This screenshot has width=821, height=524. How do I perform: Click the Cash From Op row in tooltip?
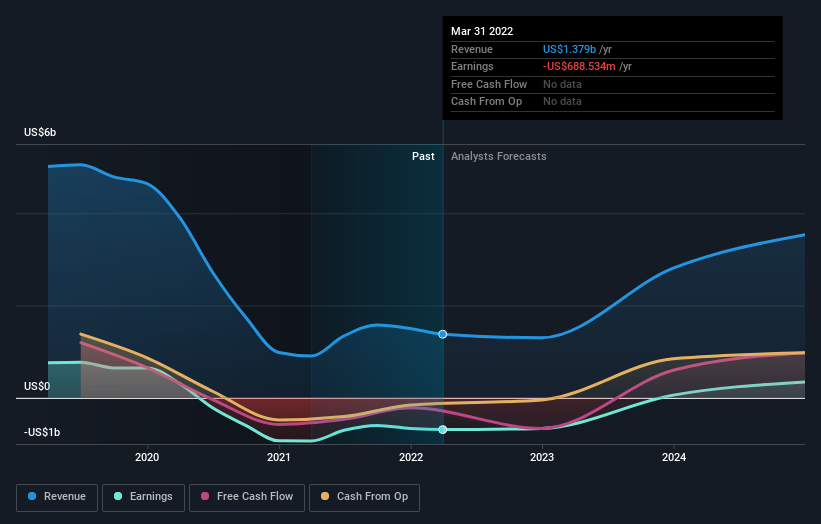(612, 102)
